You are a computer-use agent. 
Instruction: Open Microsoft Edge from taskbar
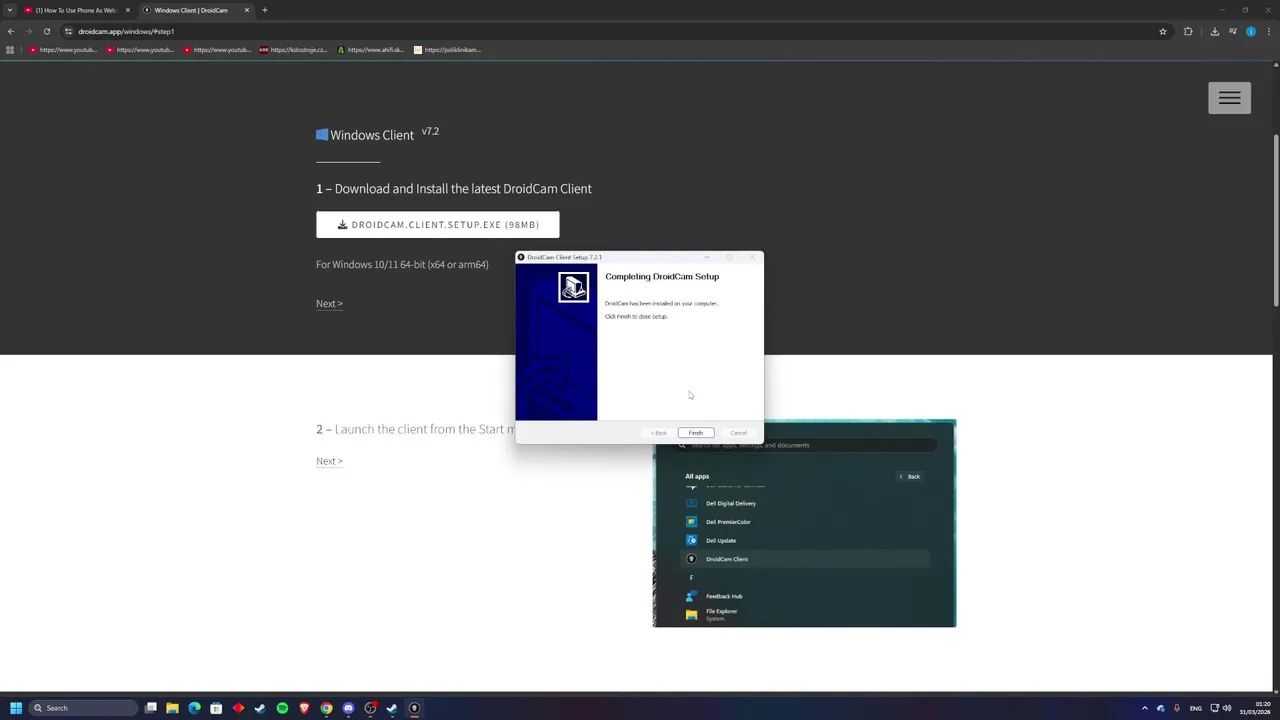194,708
